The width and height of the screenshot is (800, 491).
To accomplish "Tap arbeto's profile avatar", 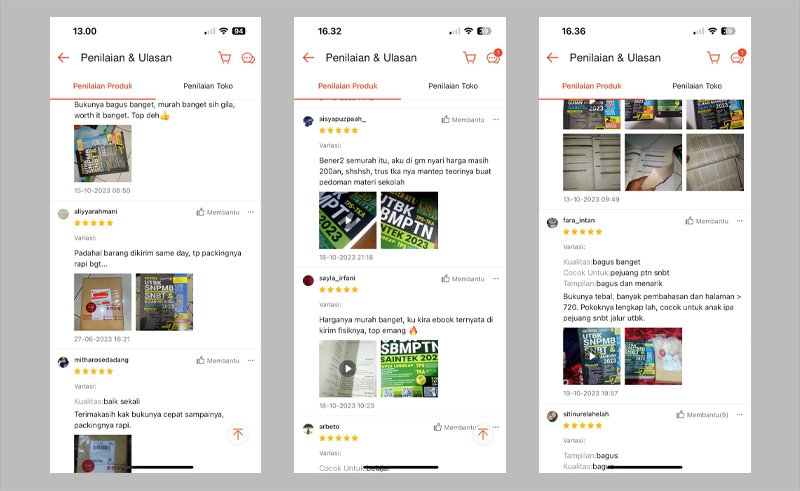I will pyautogui.click(x=308, y=429).
